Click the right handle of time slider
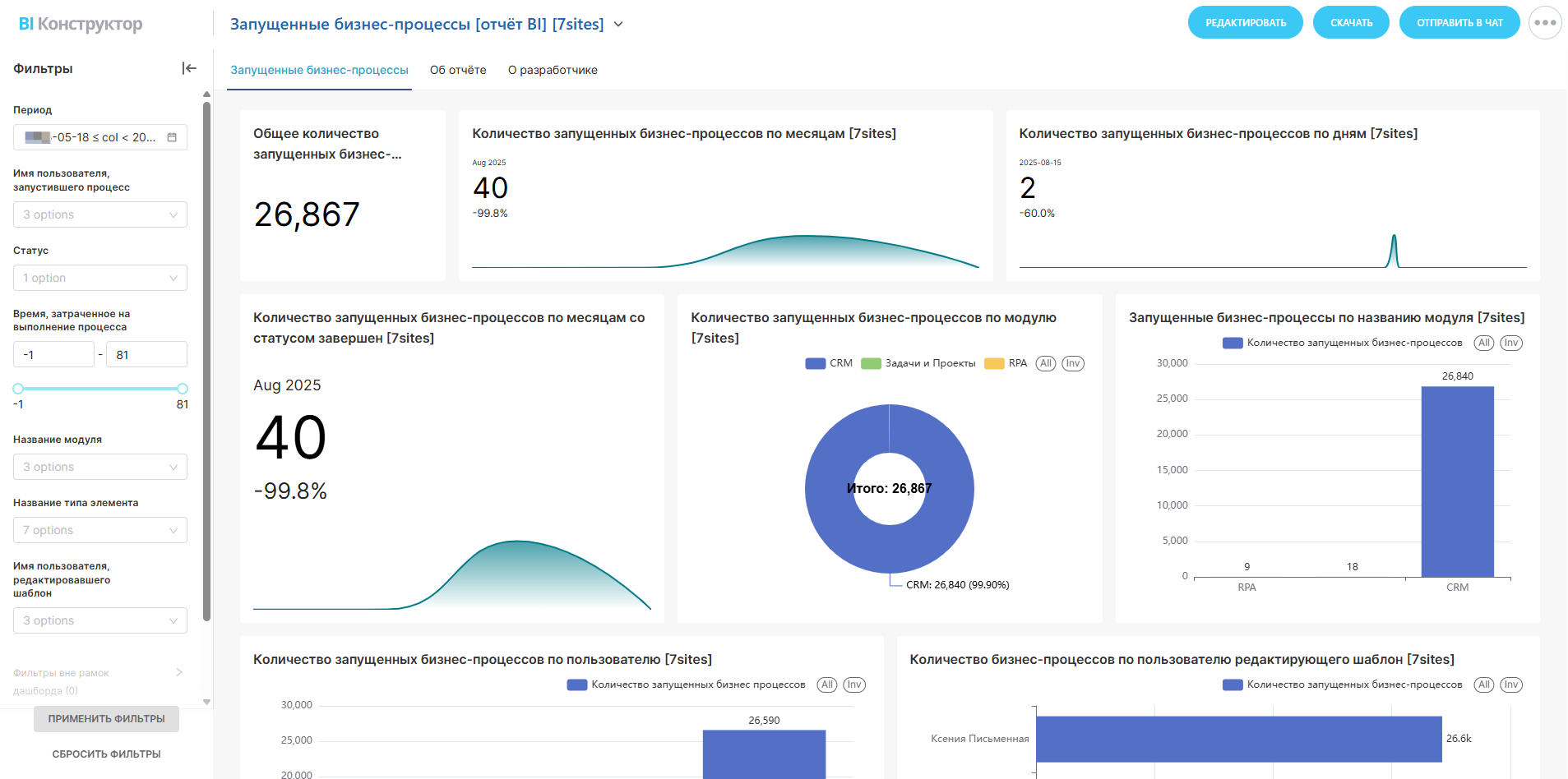Image resolution: width=1568 pixels, height=779 pixels. pyautogui.click(x=183, y=389)
